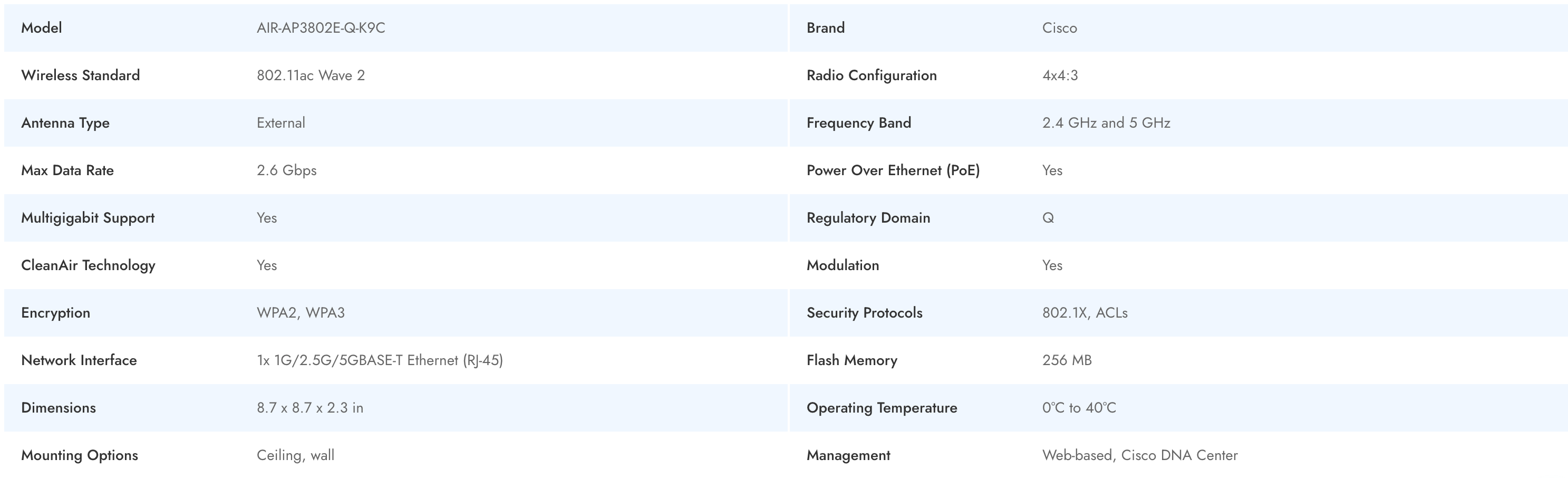1568x478 pixels.
Task: Click the Antenna Type label
Action: 65,123
